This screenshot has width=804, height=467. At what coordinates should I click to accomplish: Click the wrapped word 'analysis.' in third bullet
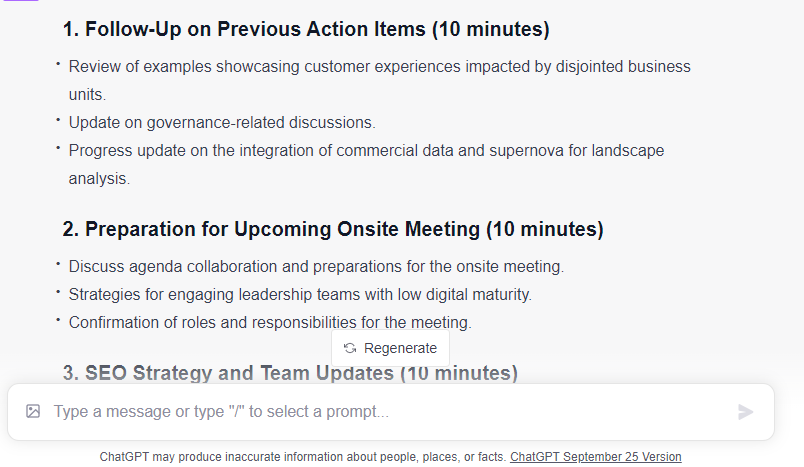(99, 179)
